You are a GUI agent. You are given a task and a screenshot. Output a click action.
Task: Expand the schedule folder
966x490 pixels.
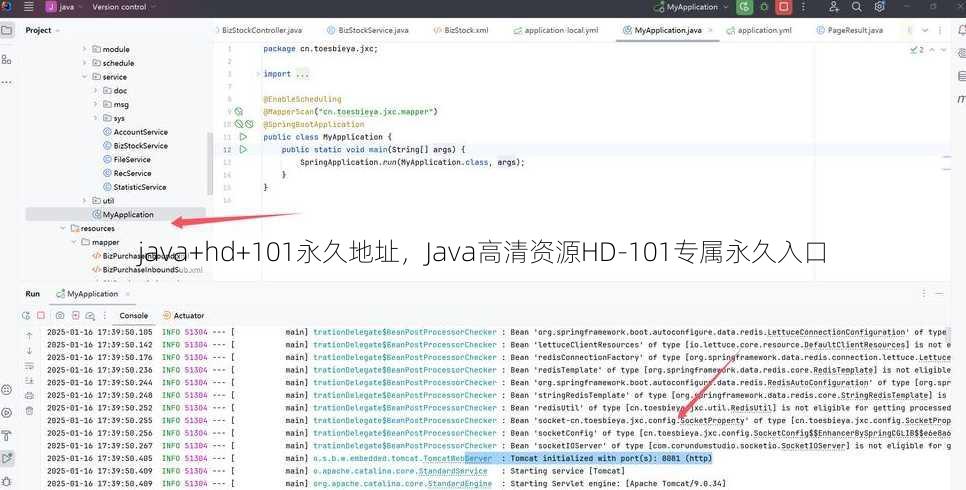84,63
